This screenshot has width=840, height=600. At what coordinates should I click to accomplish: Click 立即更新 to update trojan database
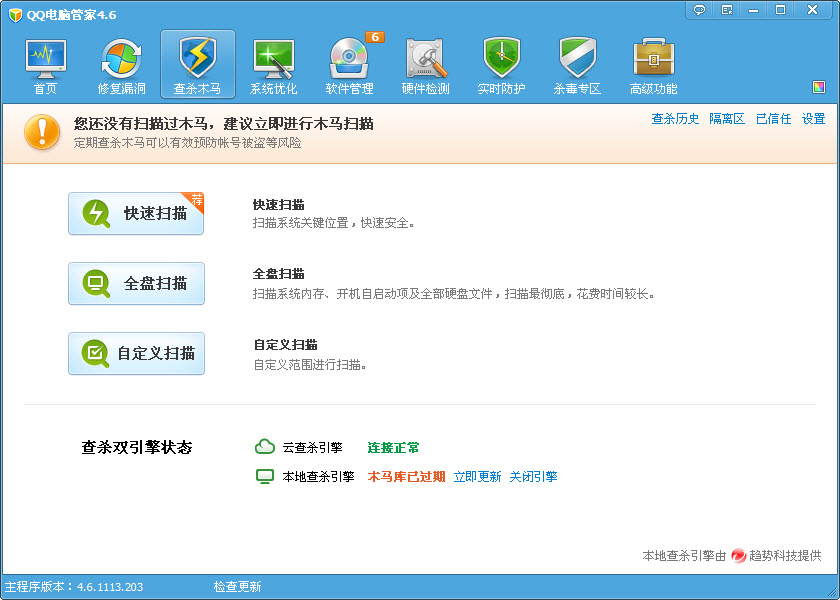pyautogui.click(x=477, y=477)
